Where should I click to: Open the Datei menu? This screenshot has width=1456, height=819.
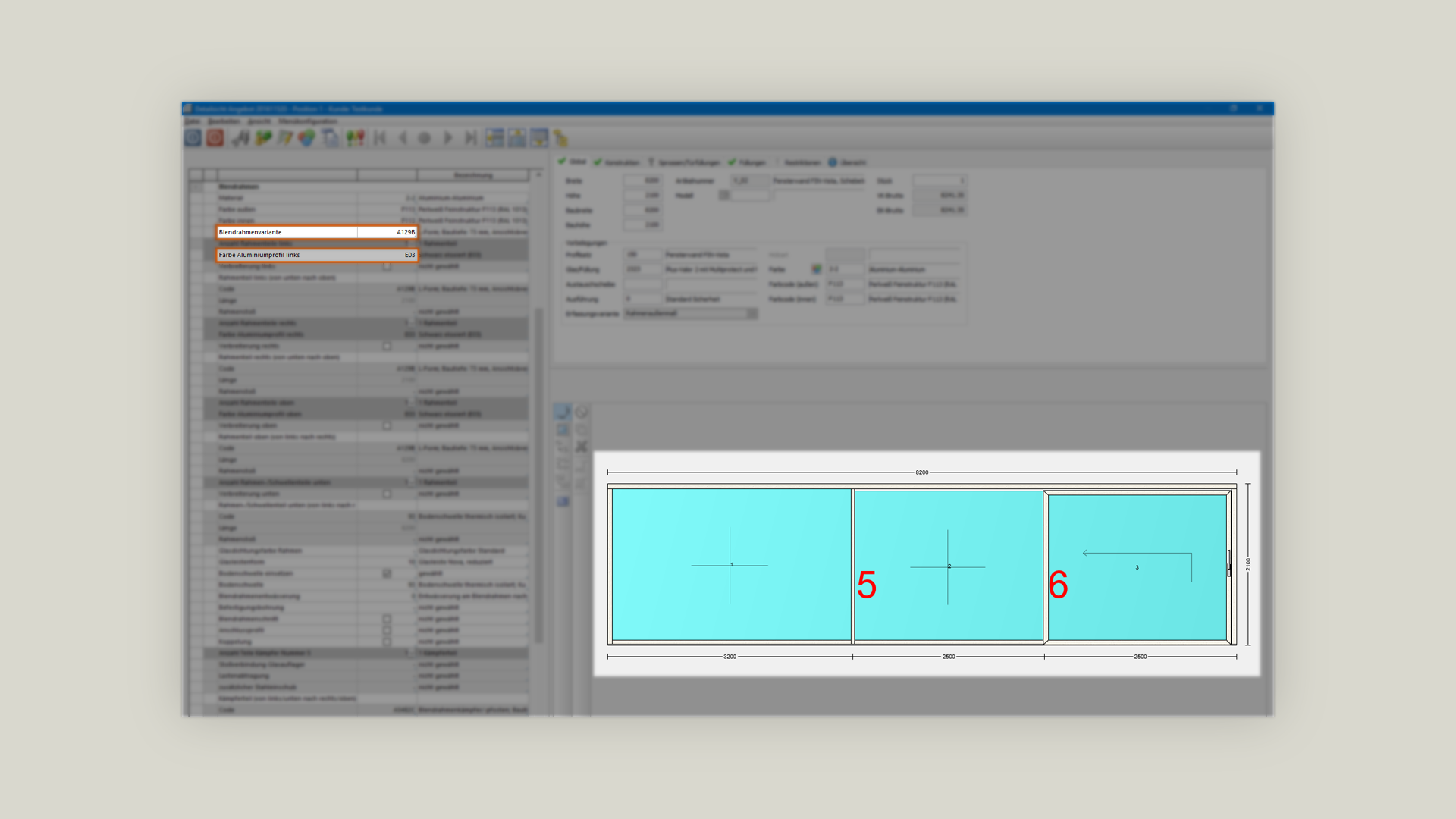[x=193, y=121]
